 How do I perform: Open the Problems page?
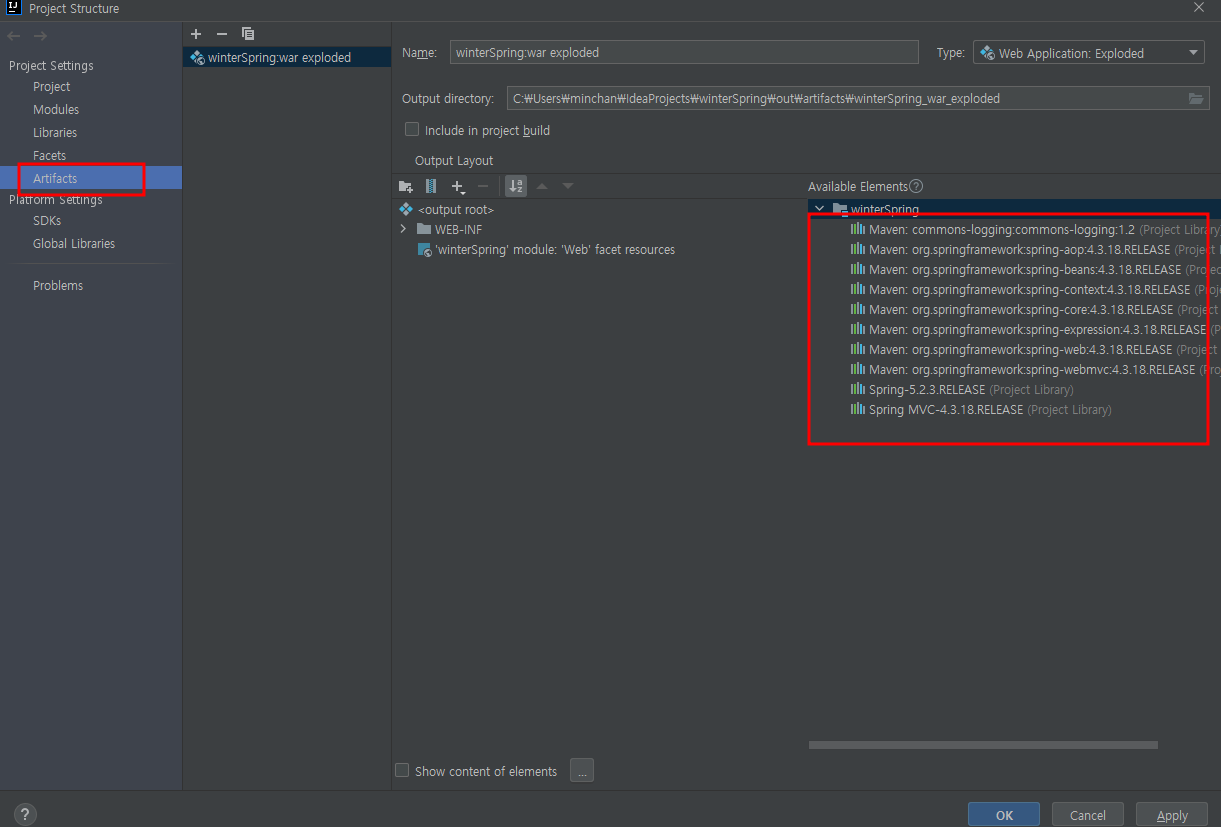pos(58,286)
